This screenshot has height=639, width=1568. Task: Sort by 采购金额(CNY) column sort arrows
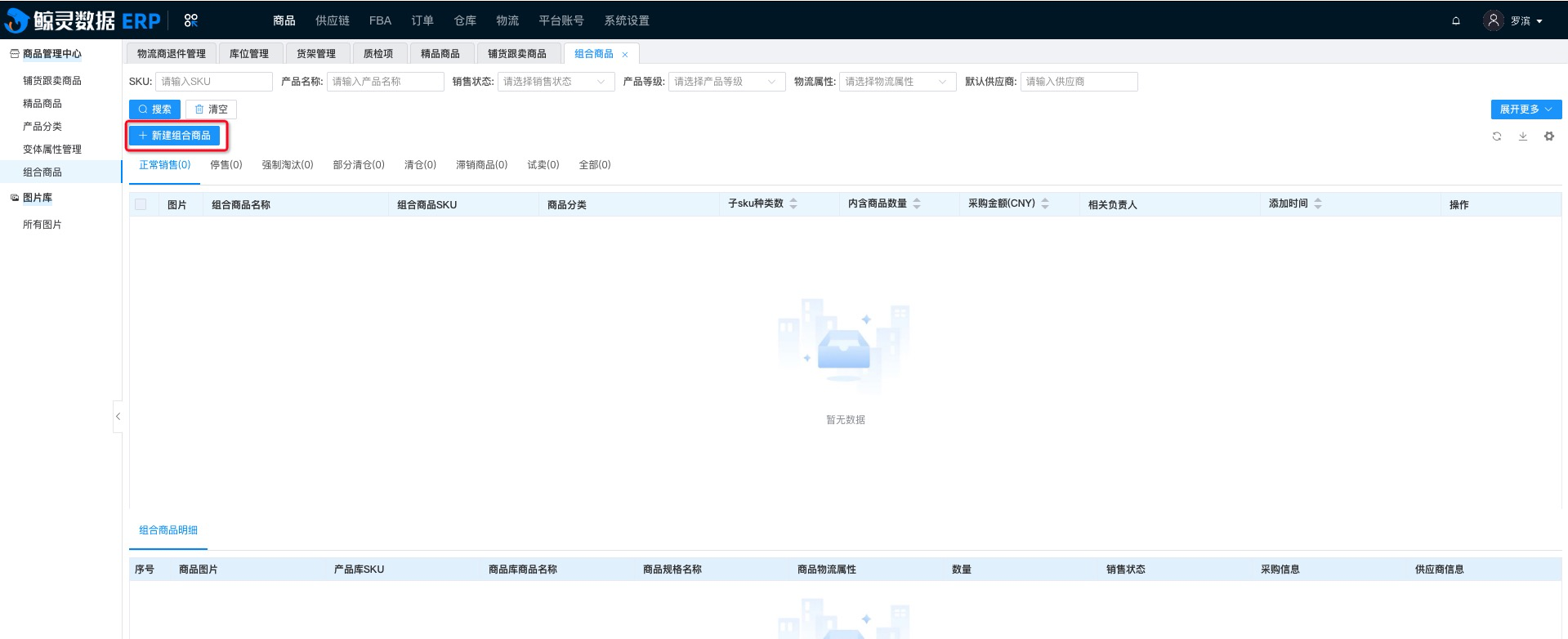tap(1045, 203)
